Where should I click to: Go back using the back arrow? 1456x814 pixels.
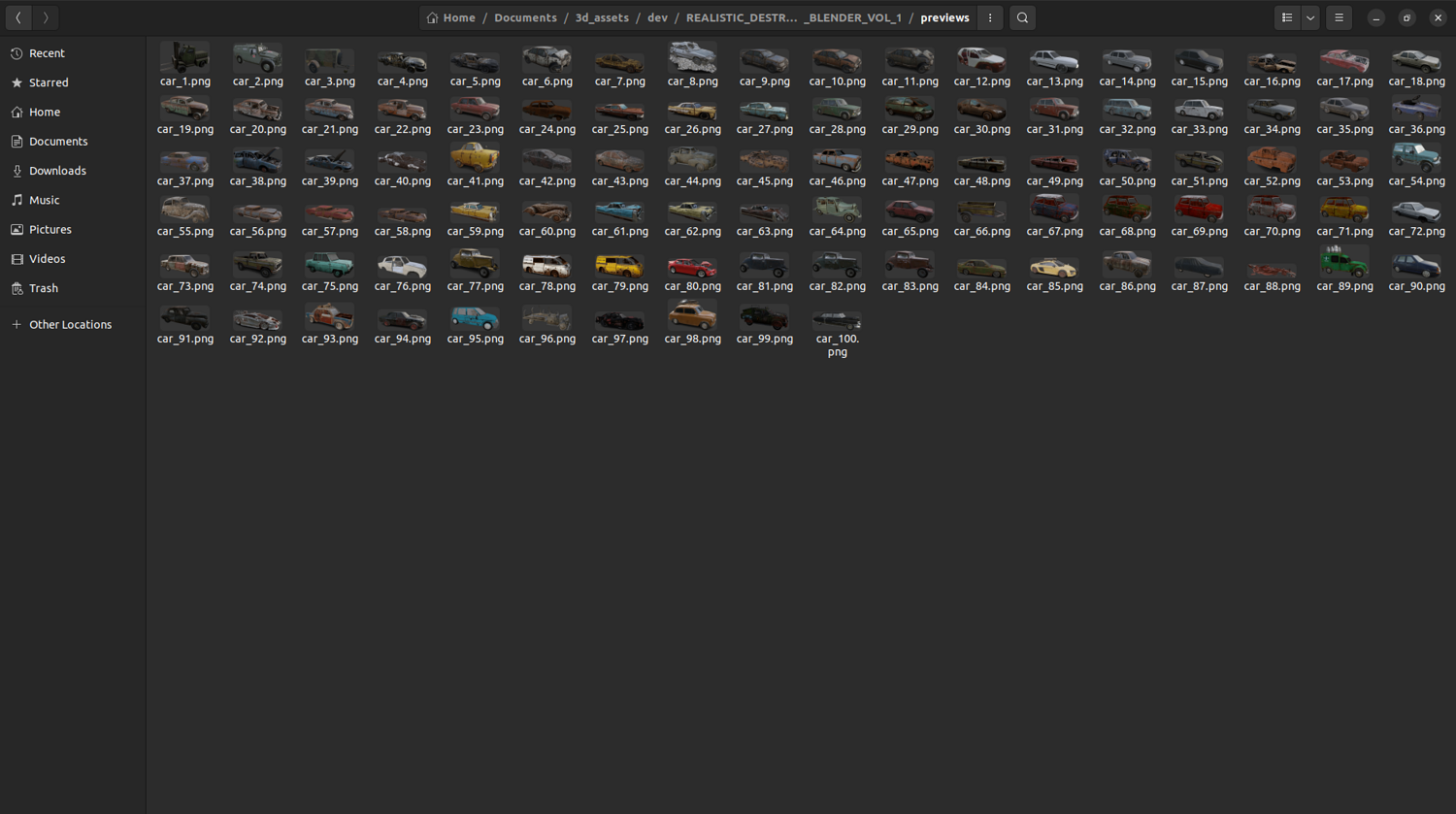(x=18, y=17)
